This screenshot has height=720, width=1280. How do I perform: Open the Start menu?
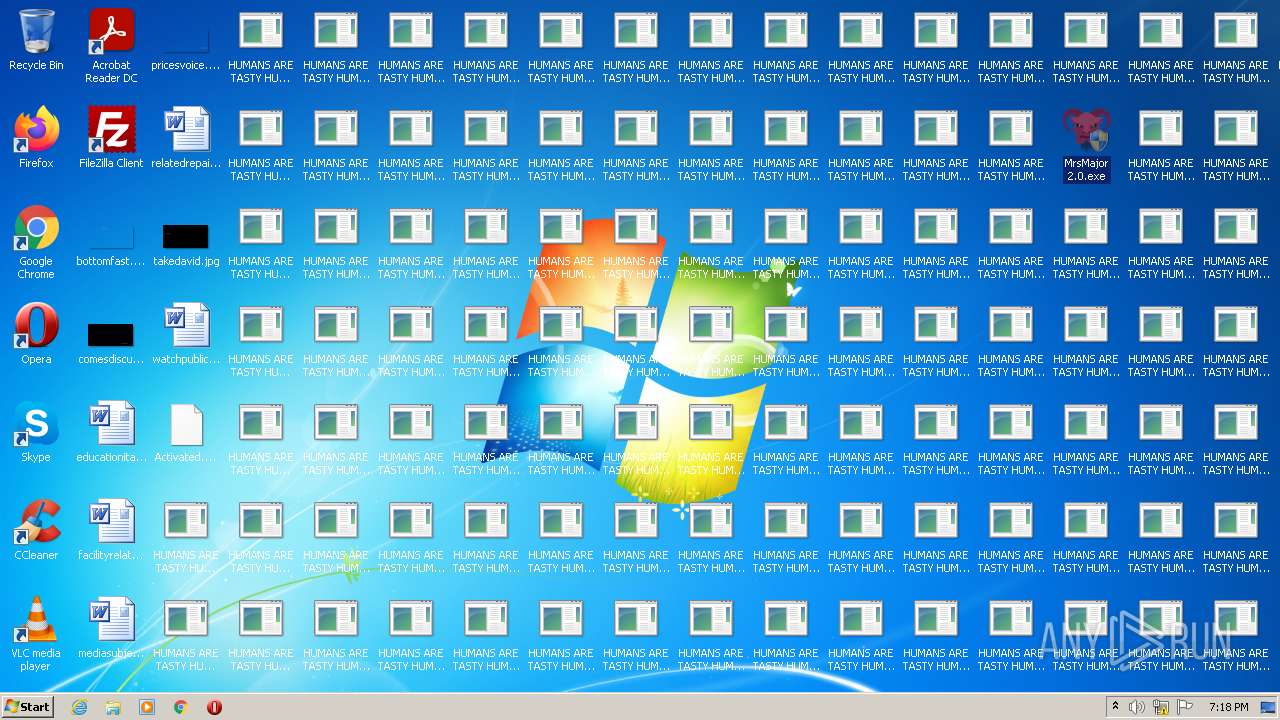[27, 707]
